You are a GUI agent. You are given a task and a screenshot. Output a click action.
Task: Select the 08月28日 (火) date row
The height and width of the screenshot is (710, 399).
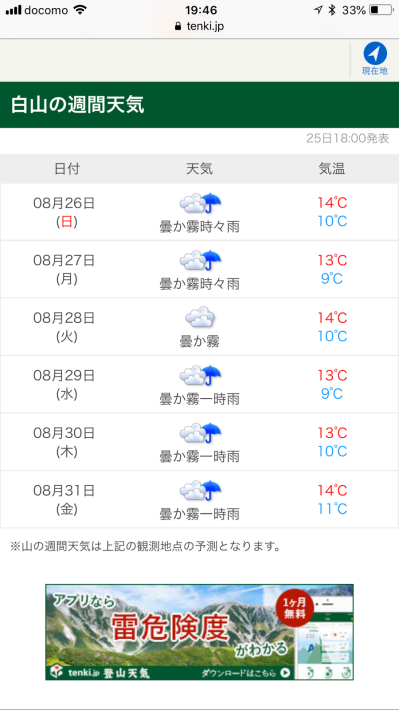coord(199,327)
